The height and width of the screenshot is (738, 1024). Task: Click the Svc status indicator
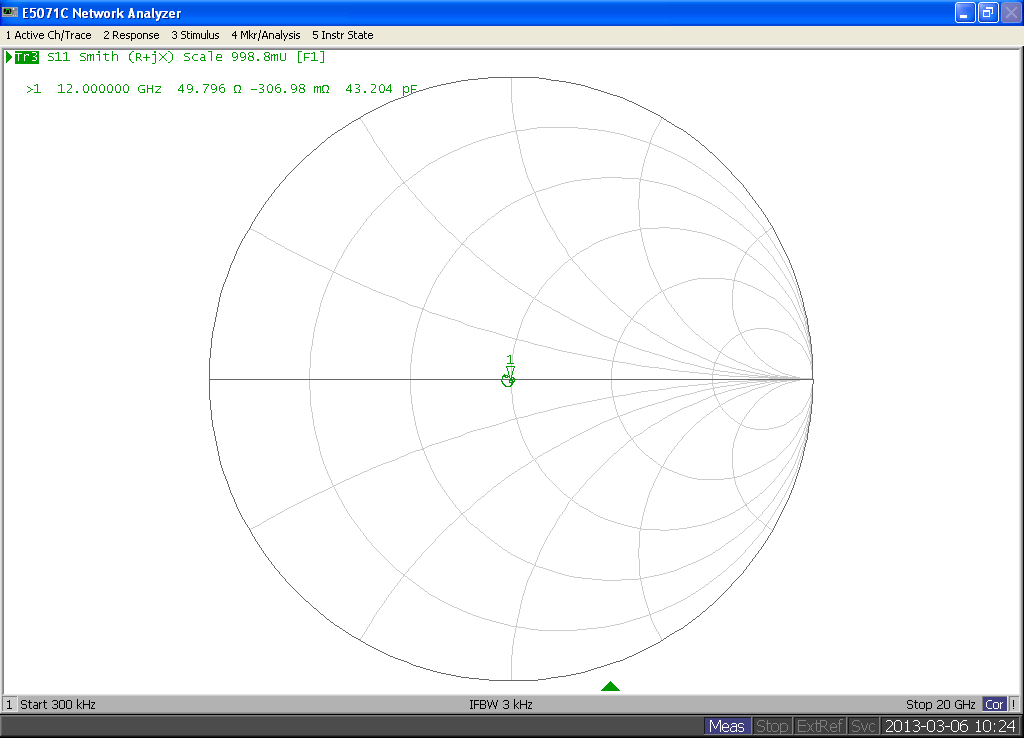(863, 726)
